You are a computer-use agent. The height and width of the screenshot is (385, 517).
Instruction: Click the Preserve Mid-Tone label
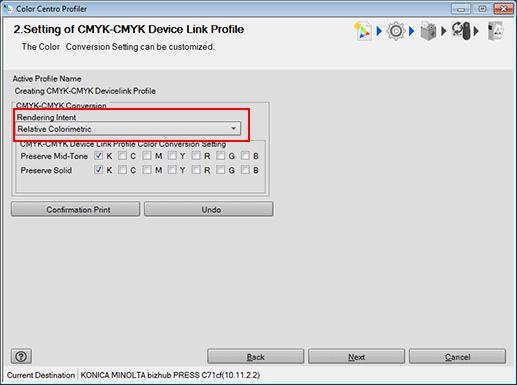point(54,156)
